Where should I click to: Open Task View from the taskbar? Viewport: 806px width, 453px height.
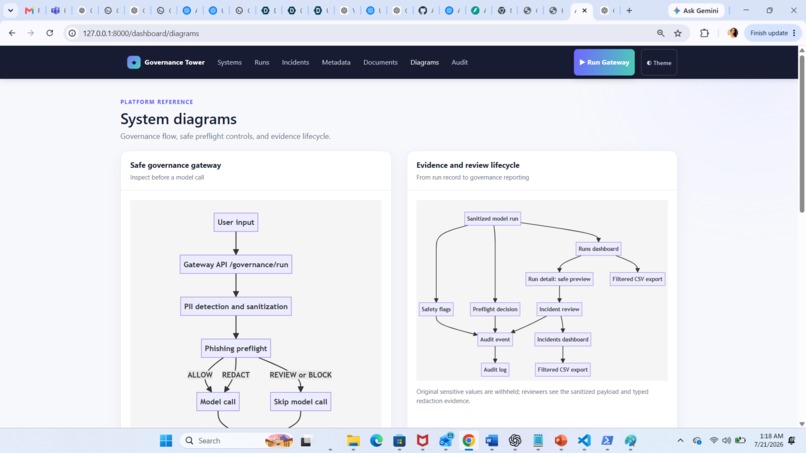point(306,441)
